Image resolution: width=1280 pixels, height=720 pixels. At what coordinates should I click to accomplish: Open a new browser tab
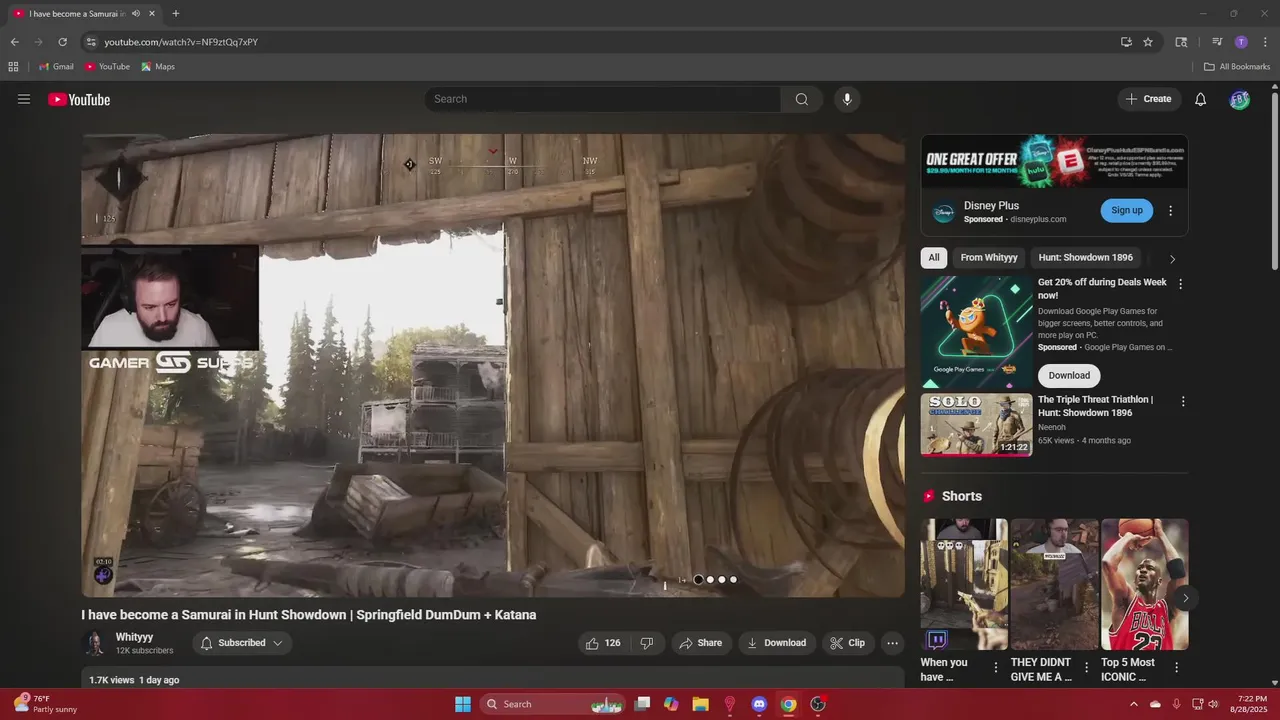(176, 14)
